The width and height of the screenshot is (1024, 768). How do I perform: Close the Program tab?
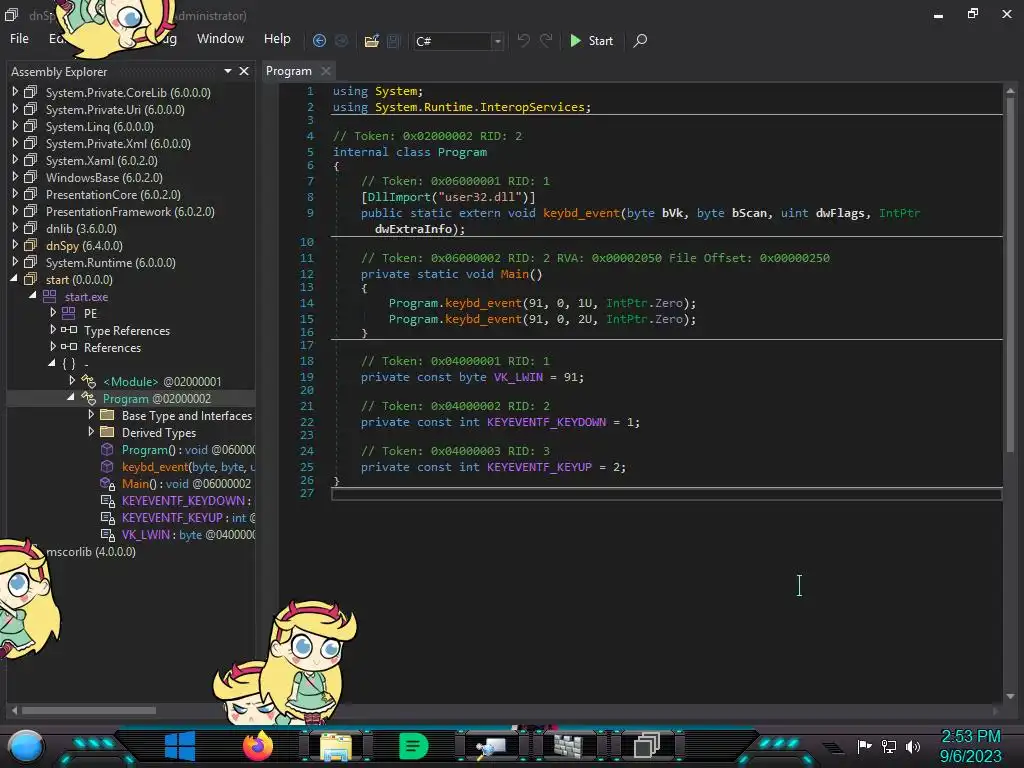(x=326, y=71)
